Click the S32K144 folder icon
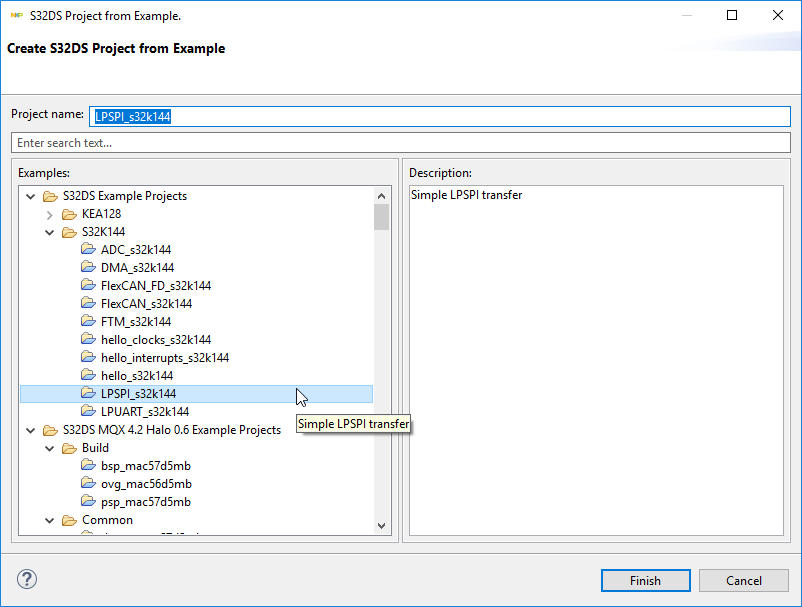Viewport: 802px width, 607px height. 69,232
